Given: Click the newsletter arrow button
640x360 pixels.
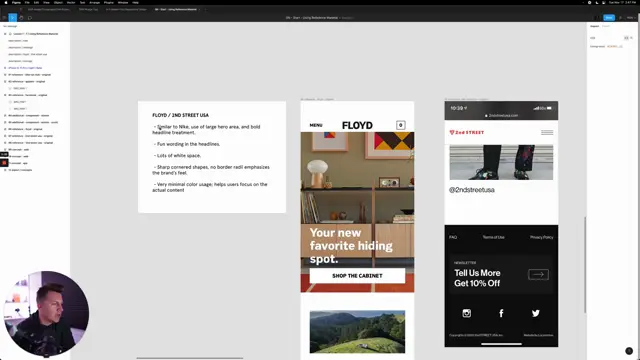Looking at the screenshot, I should [x=538, y=275].
